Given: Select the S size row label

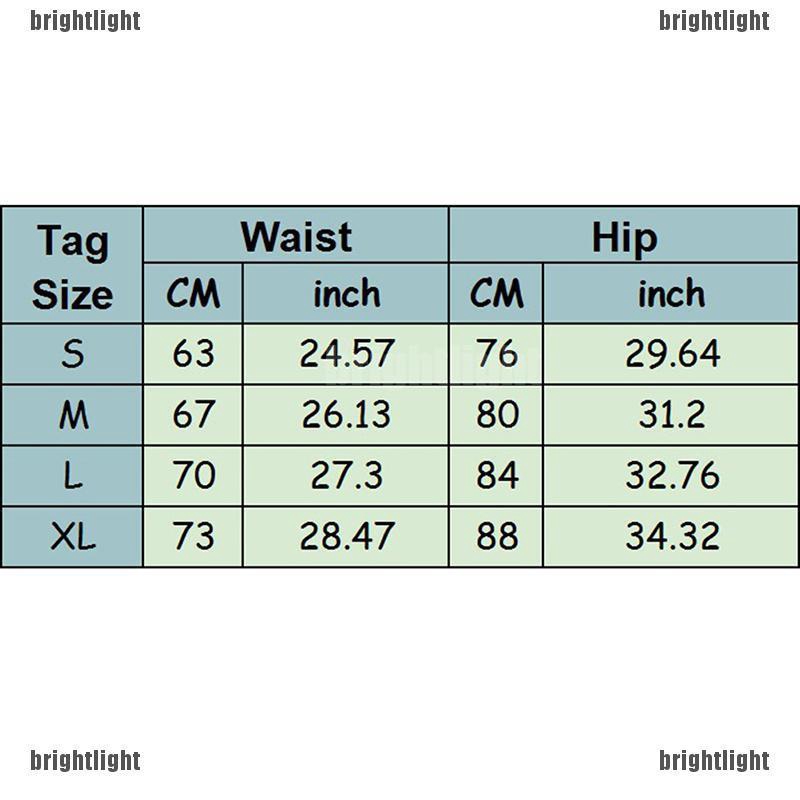Looking at the screenshot, I should (72, 354).
